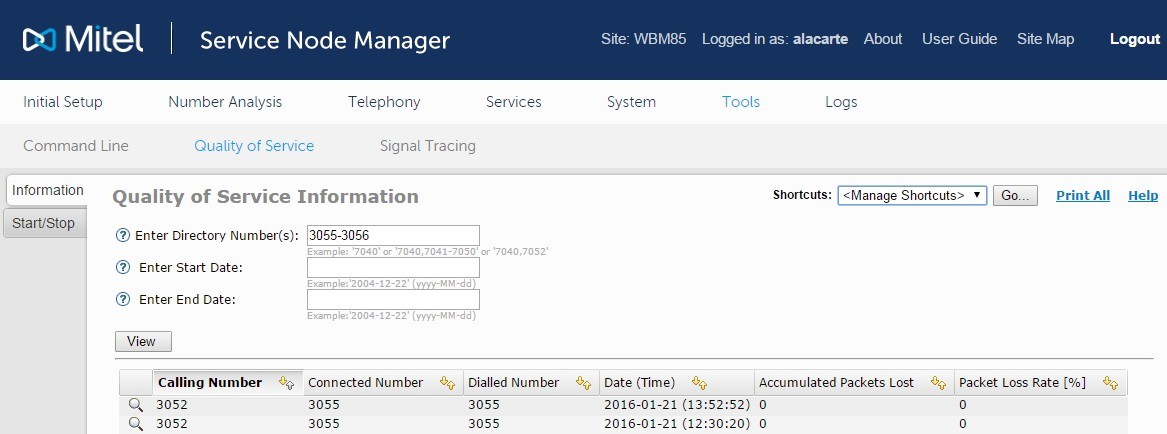The height and width of the screenshot is (434, 1167).
Task: Focus the Directory Number(s) input field
Action: click(393, 235)
